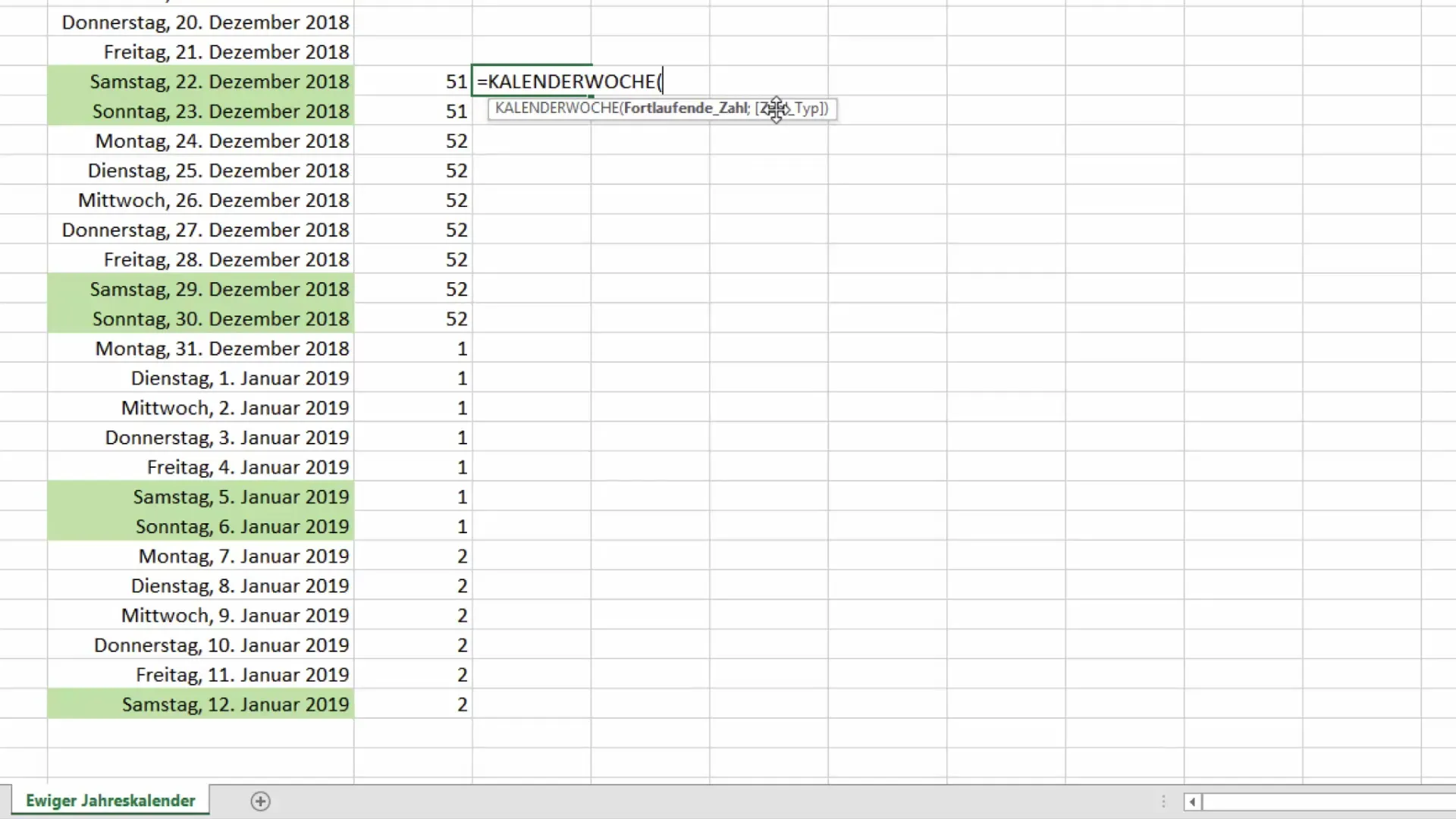Select week number 1 beside Dienstag, 1. Januar

coord(413,378)
